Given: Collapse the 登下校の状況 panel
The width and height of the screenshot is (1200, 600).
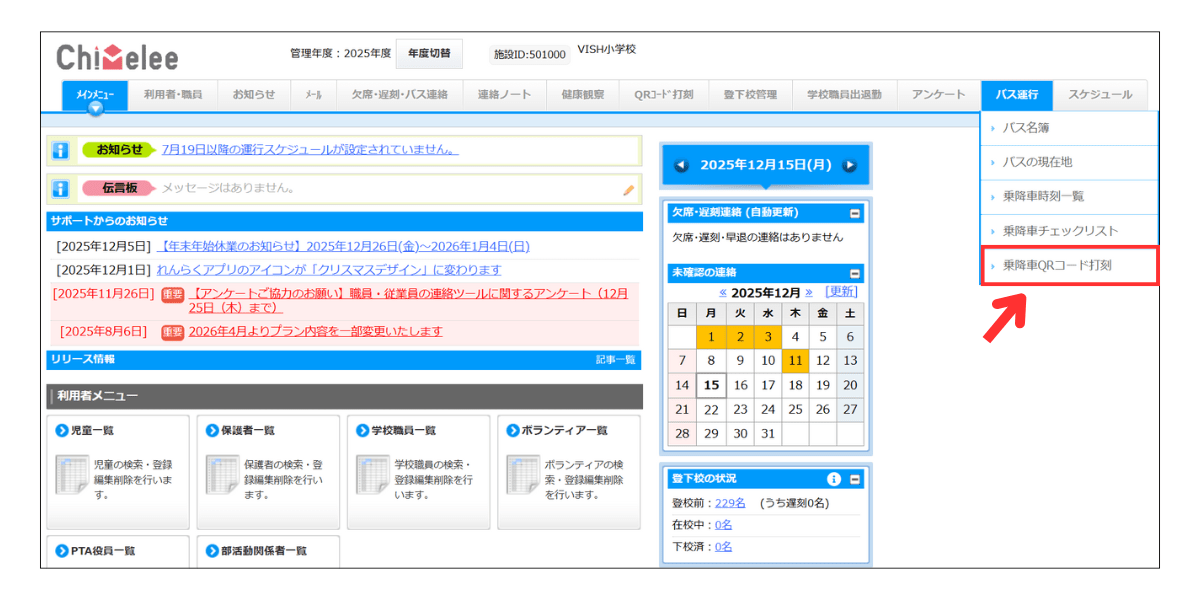Looking at the screenshot, I should click(x=856, y=478).
